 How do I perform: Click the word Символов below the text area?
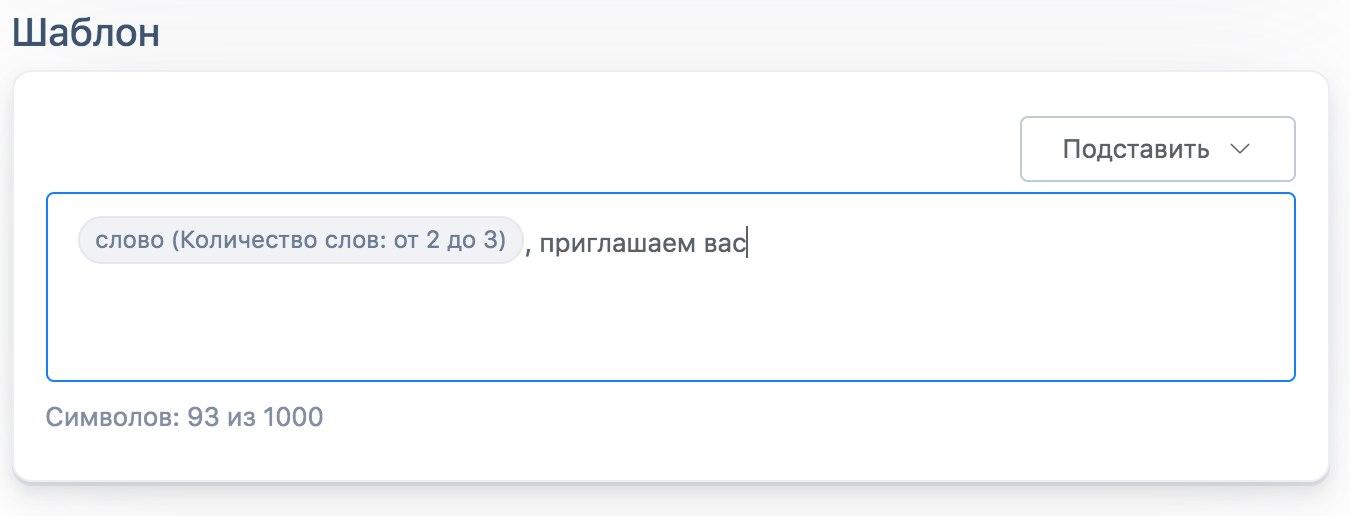[112, 416]
